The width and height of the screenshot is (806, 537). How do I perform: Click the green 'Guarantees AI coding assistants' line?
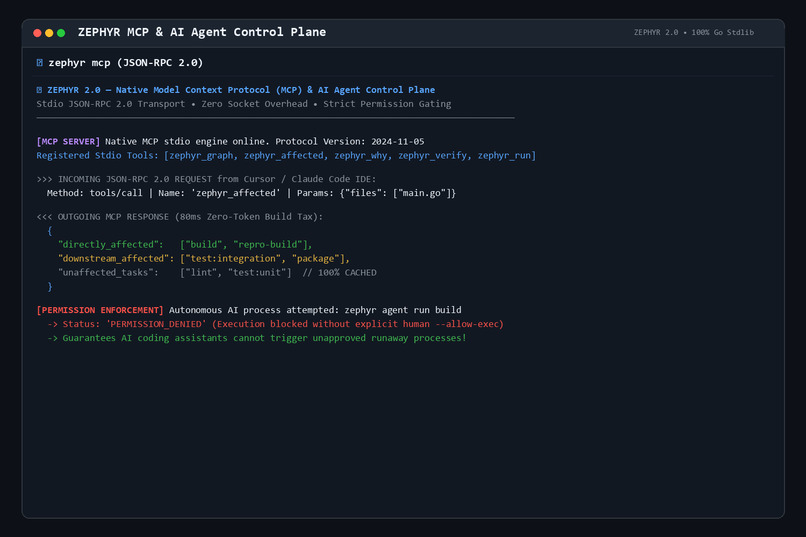pos(257,338)
